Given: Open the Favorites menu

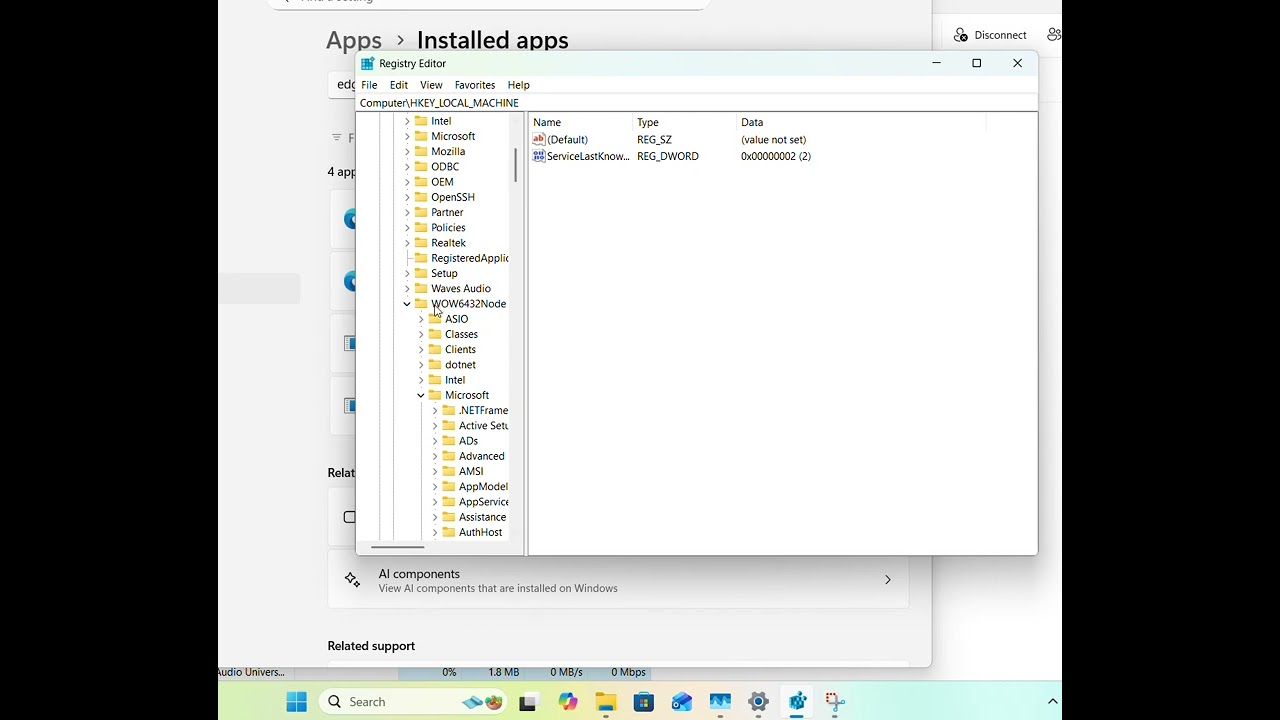Looking at the screenshot, I should tap(475, 85).
